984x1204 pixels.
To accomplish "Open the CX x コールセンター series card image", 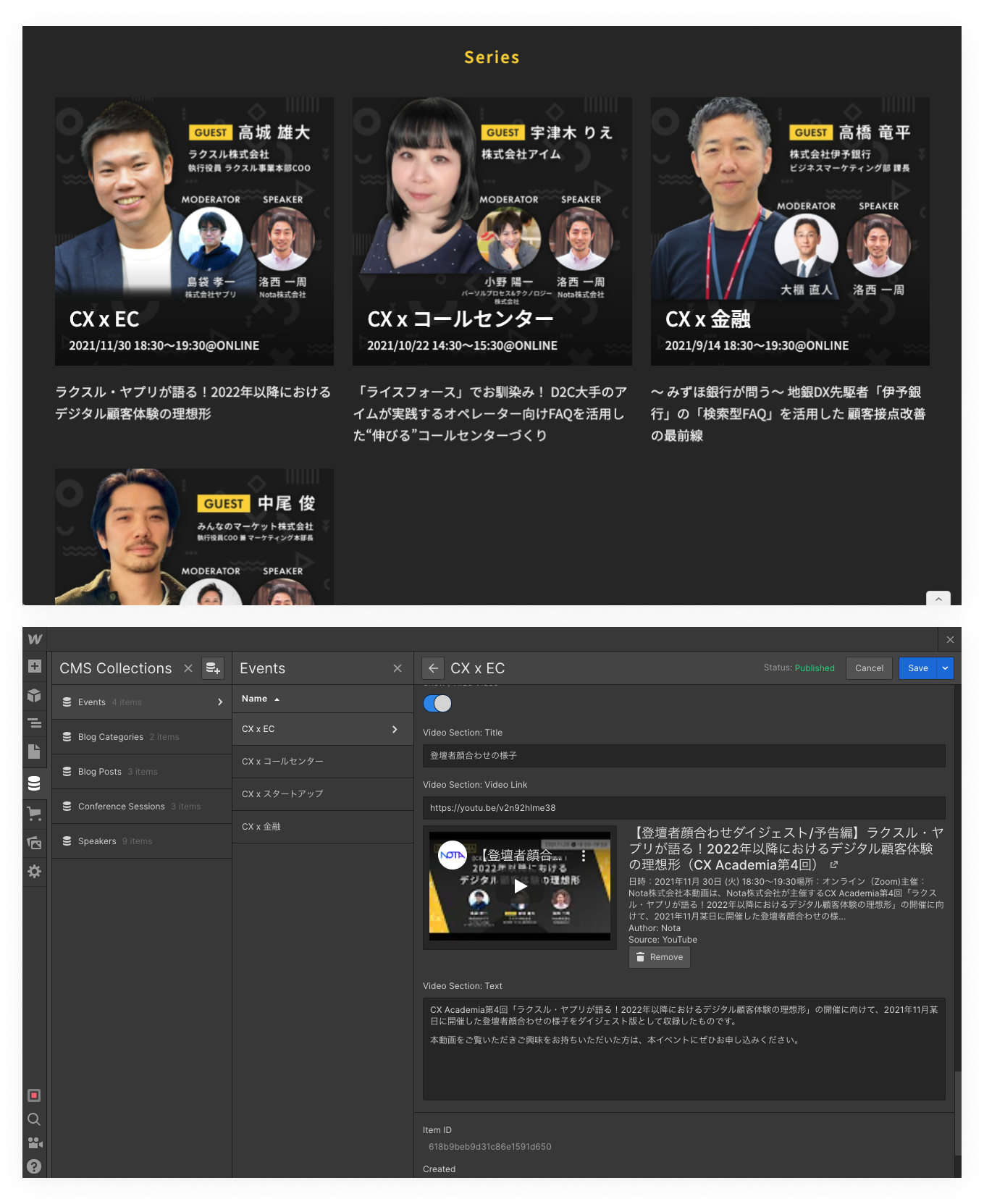I will click(492, 231).
